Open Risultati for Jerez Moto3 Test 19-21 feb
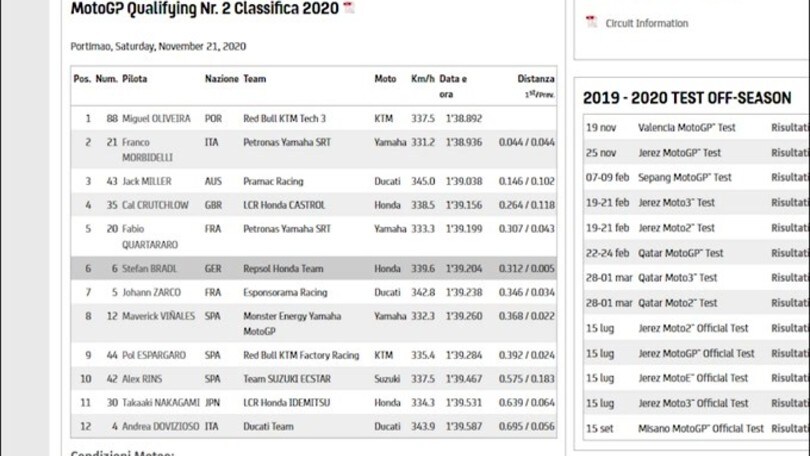 [790, 202]
